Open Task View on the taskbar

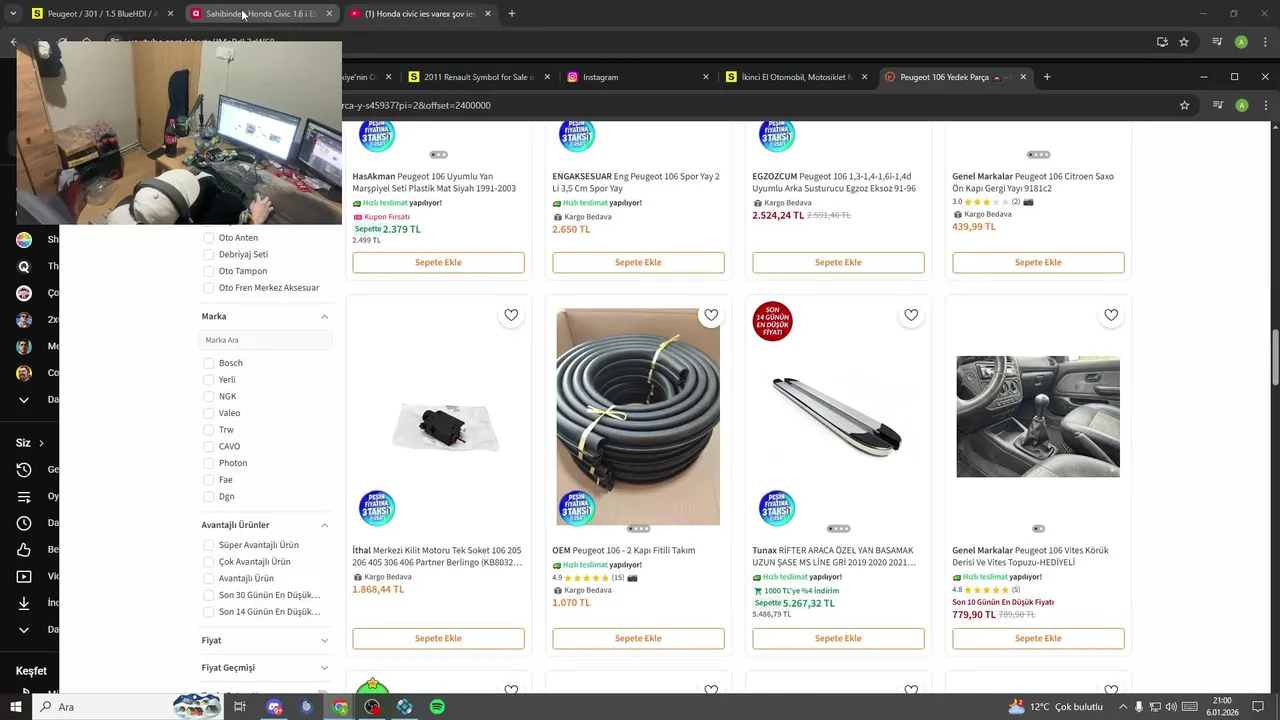click(240, 707)
